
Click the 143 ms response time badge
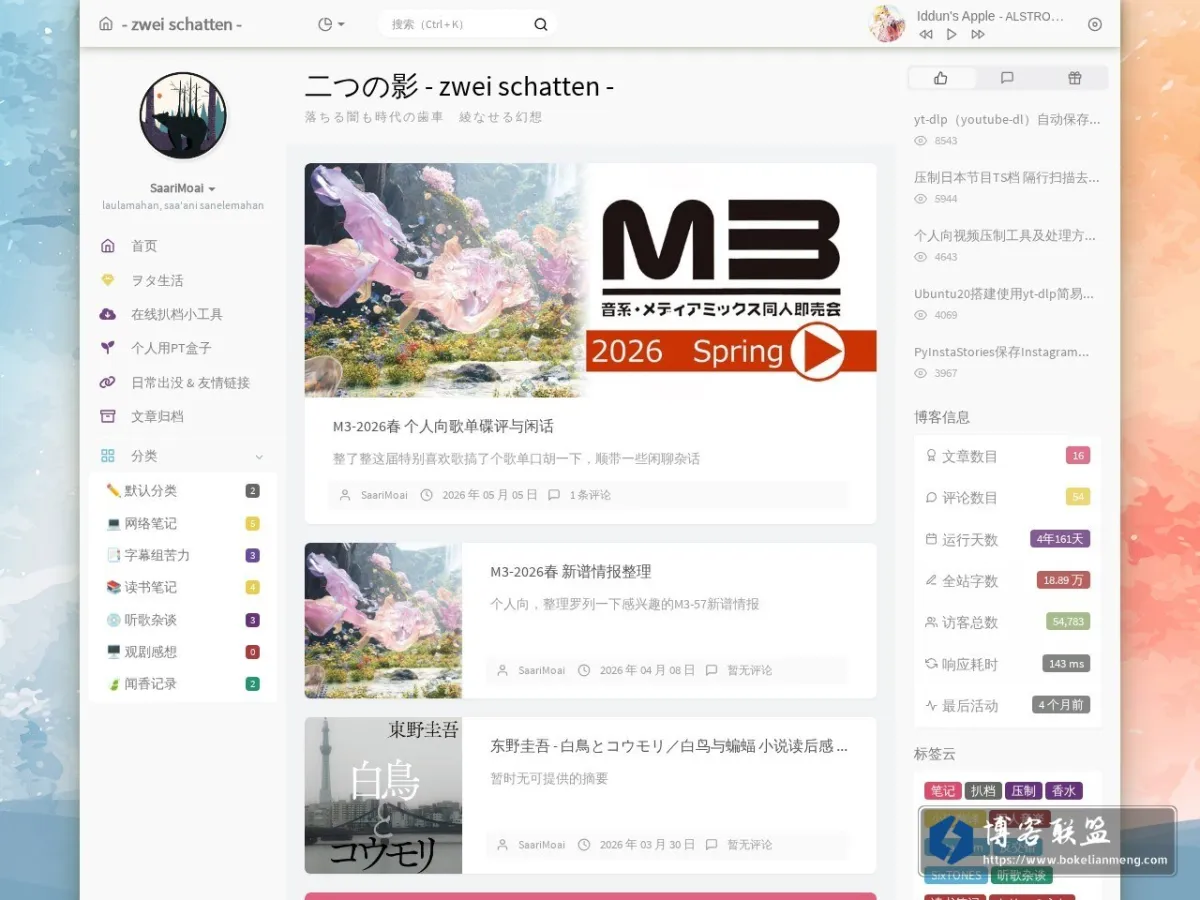point(1066,663)
